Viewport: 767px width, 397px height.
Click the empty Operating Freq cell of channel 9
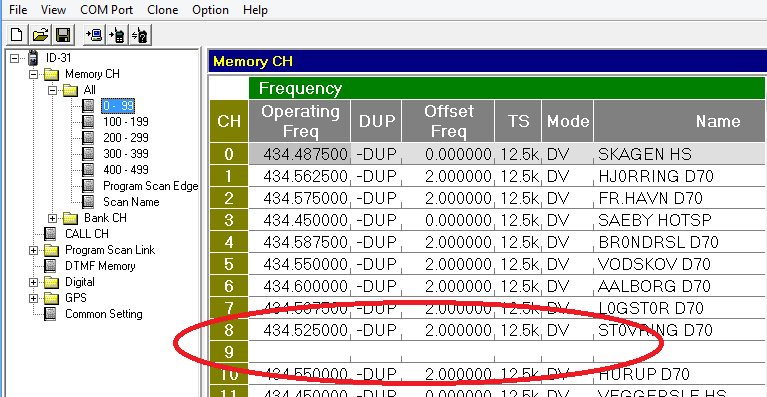299,353
